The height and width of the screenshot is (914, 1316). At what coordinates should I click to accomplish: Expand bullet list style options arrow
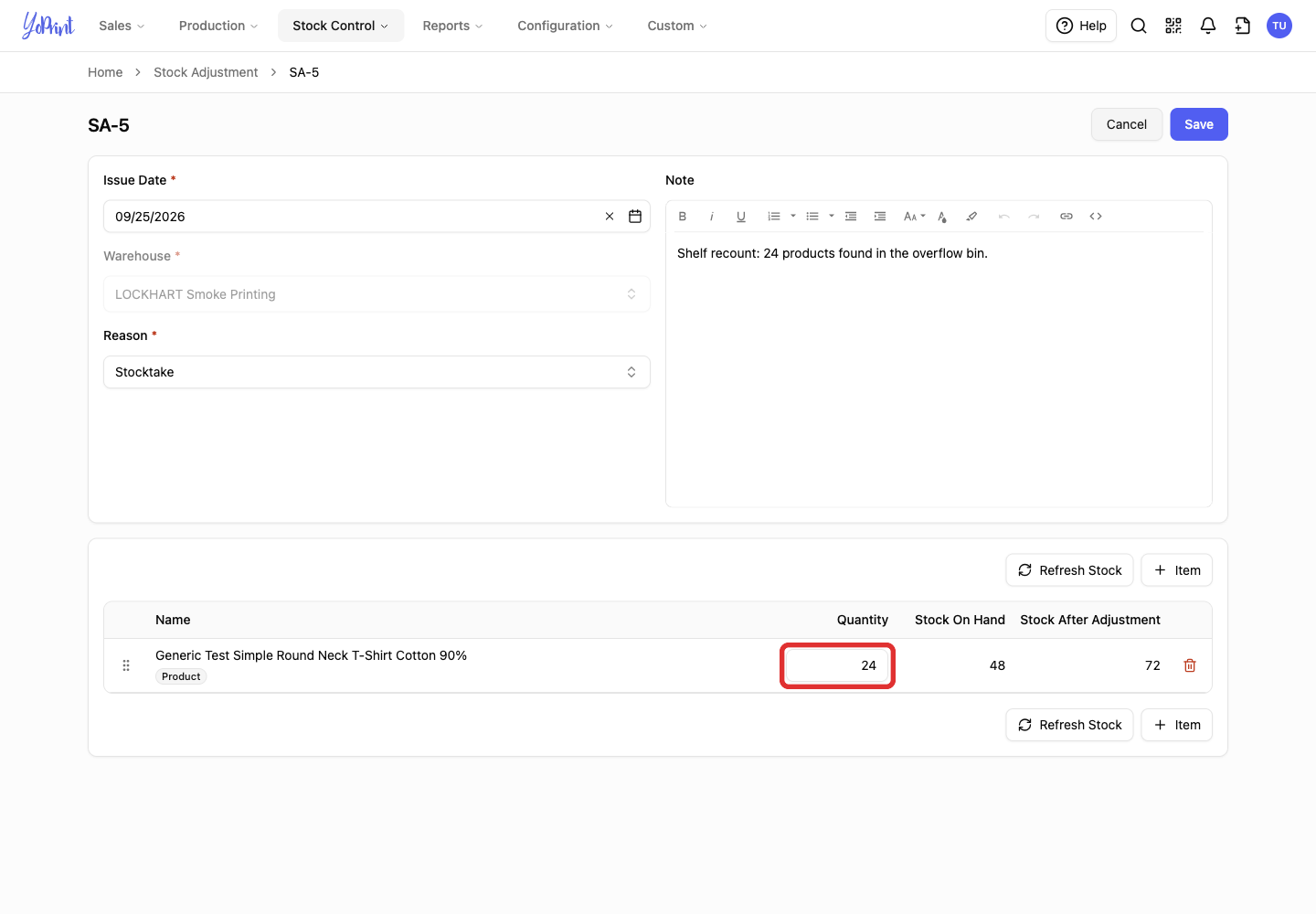click(832, 217)
